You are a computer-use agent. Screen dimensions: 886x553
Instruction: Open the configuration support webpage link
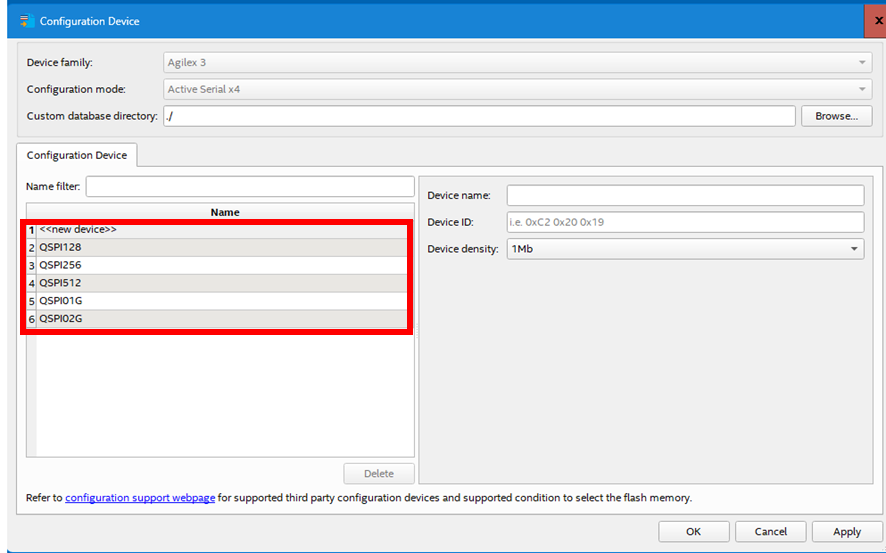tap(140, 498)
